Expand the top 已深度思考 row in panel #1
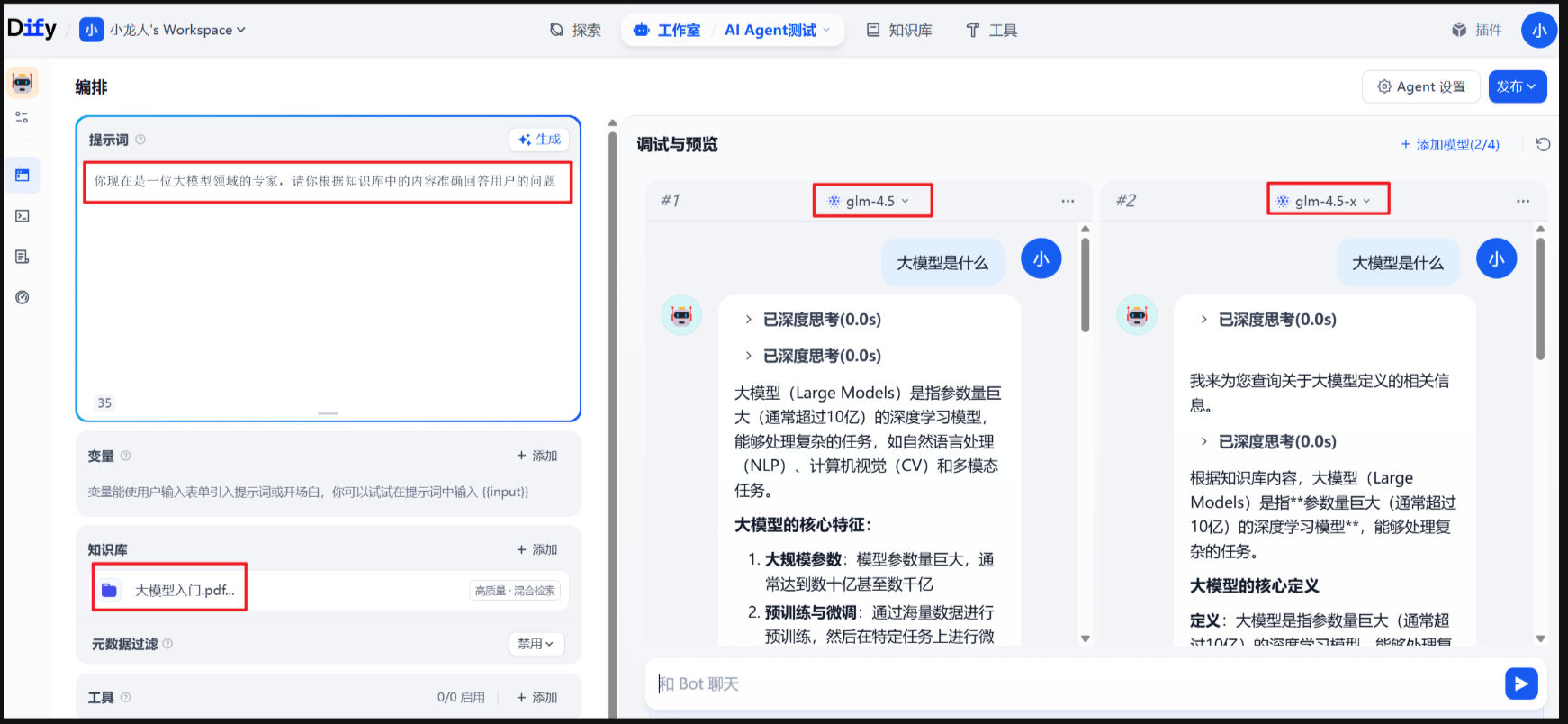1568x724 pixels. 813,319
